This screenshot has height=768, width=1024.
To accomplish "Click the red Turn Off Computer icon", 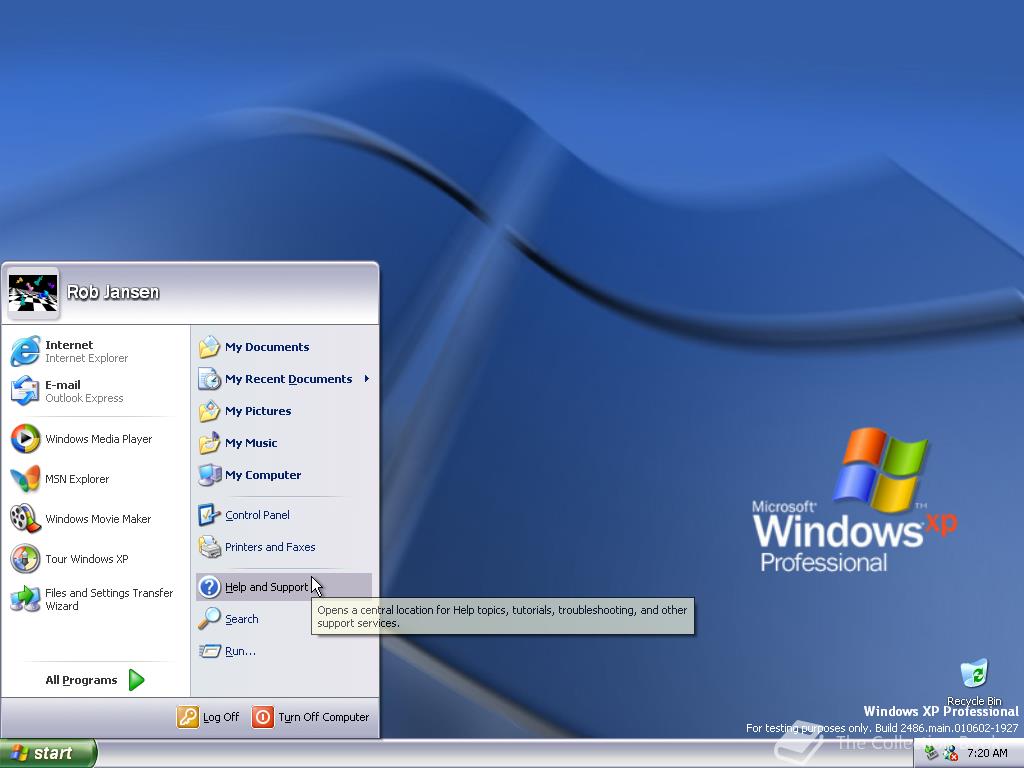I will (263, 717).
